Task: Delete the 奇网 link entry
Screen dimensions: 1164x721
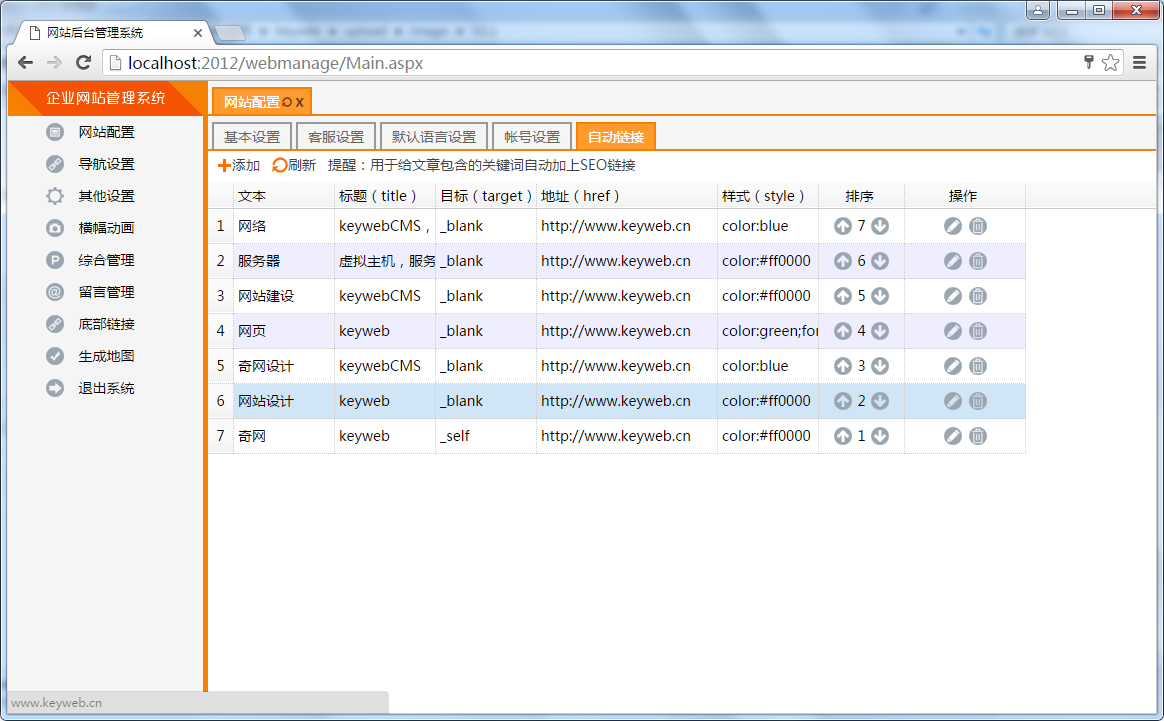Action: 978,436
